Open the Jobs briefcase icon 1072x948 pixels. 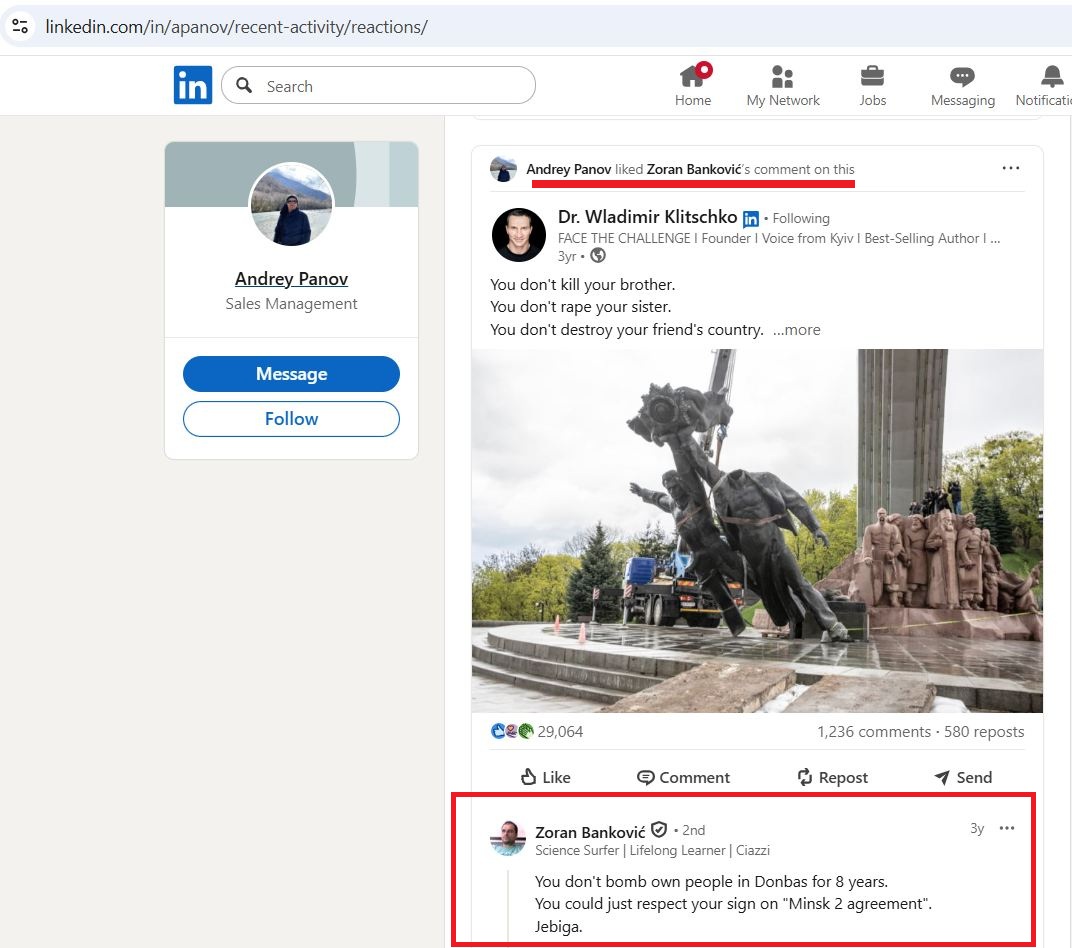pyautogui.click(x=872, y=78)
